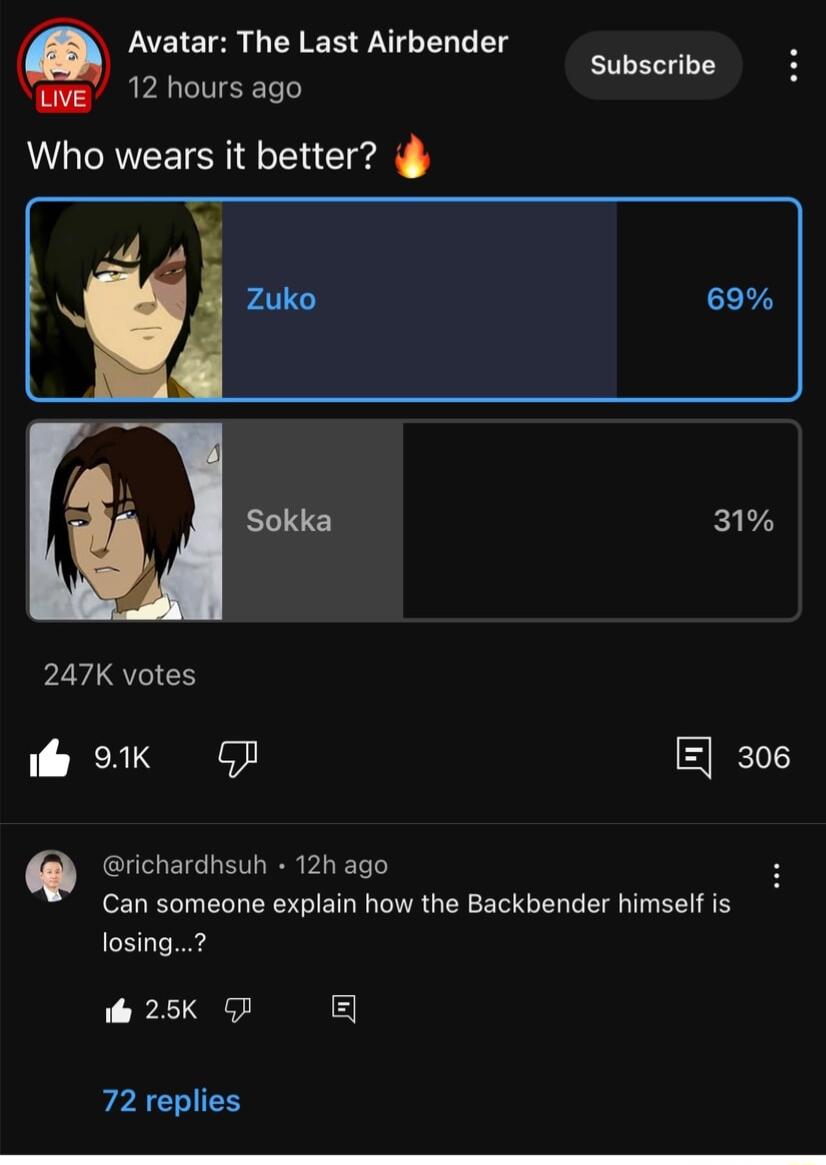Click the 306 comment count
826x1165 pixels.
click(x=763, y=757)
